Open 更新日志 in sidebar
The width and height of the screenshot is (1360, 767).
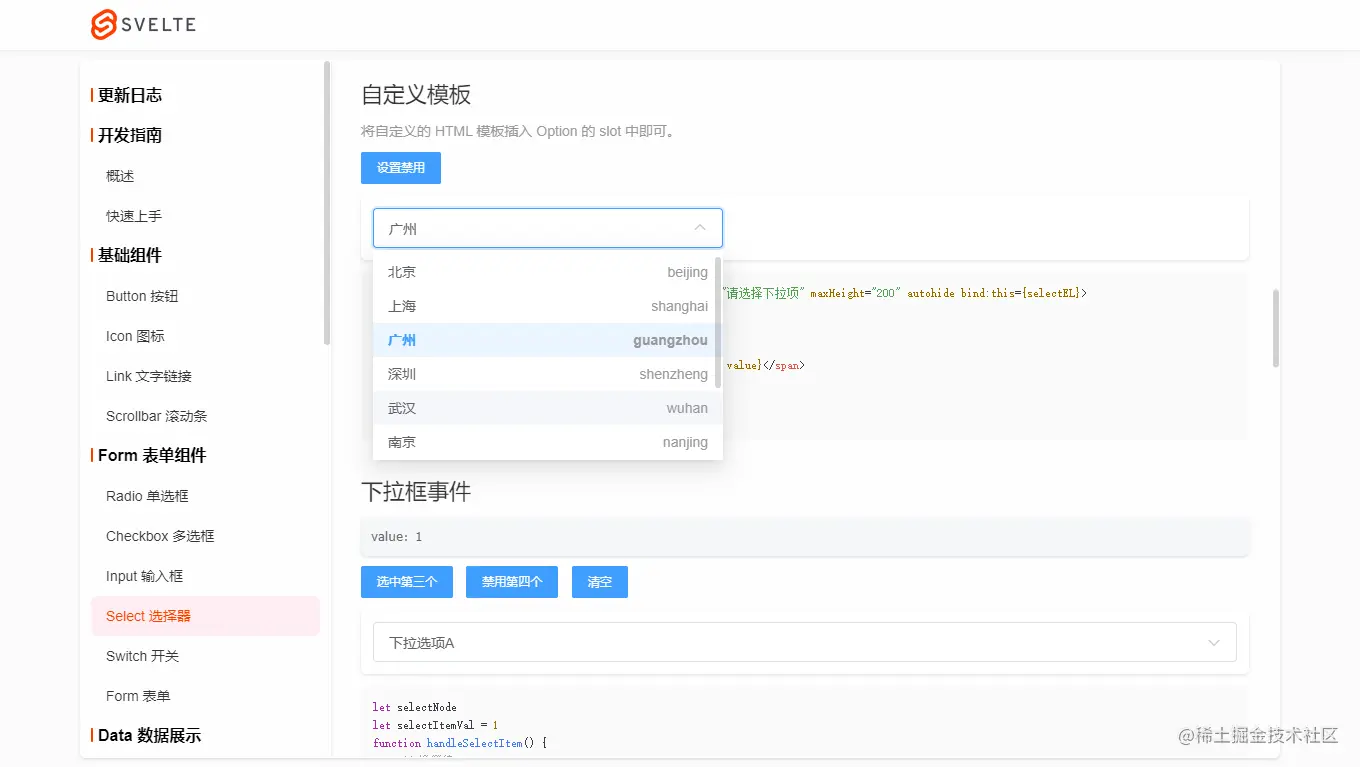coord(130,95)
